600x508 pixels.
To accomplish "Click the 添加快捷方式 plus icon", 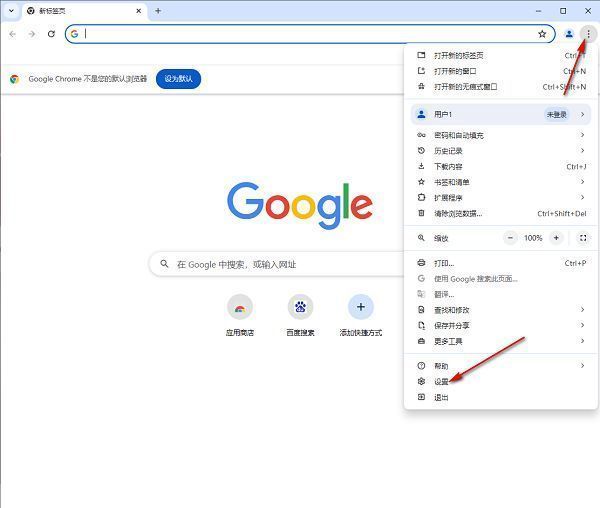I will [360, 307].
